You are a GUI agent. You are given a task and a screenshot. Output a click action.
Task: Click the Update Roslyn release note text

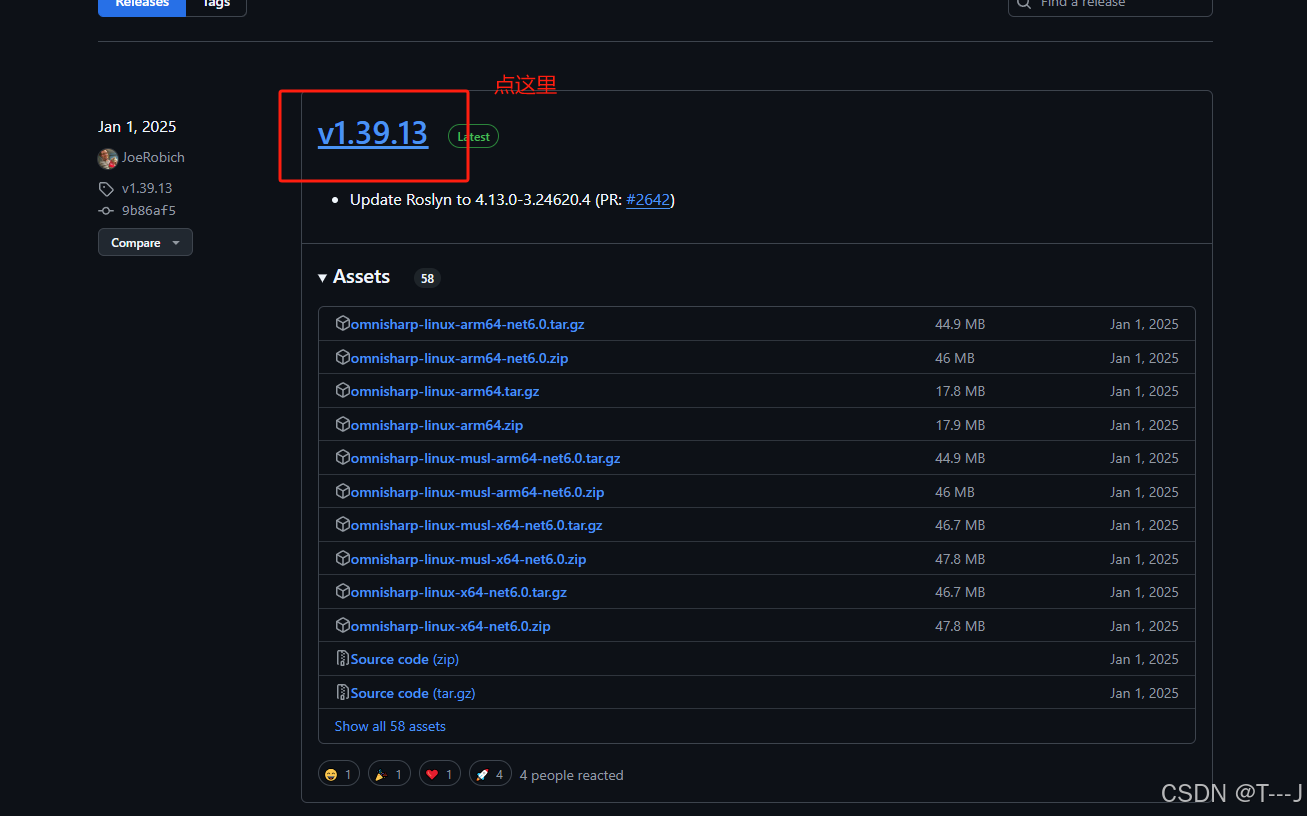pyautogui.click(x=512, y=200)
